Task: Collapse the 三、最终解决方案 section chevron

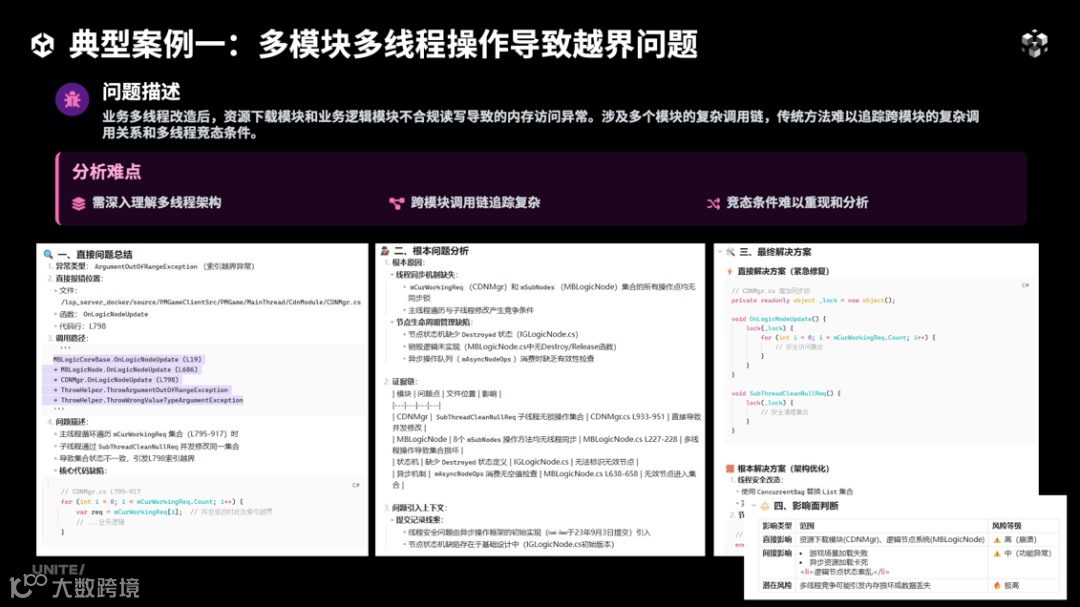Action: coord(720,251)
